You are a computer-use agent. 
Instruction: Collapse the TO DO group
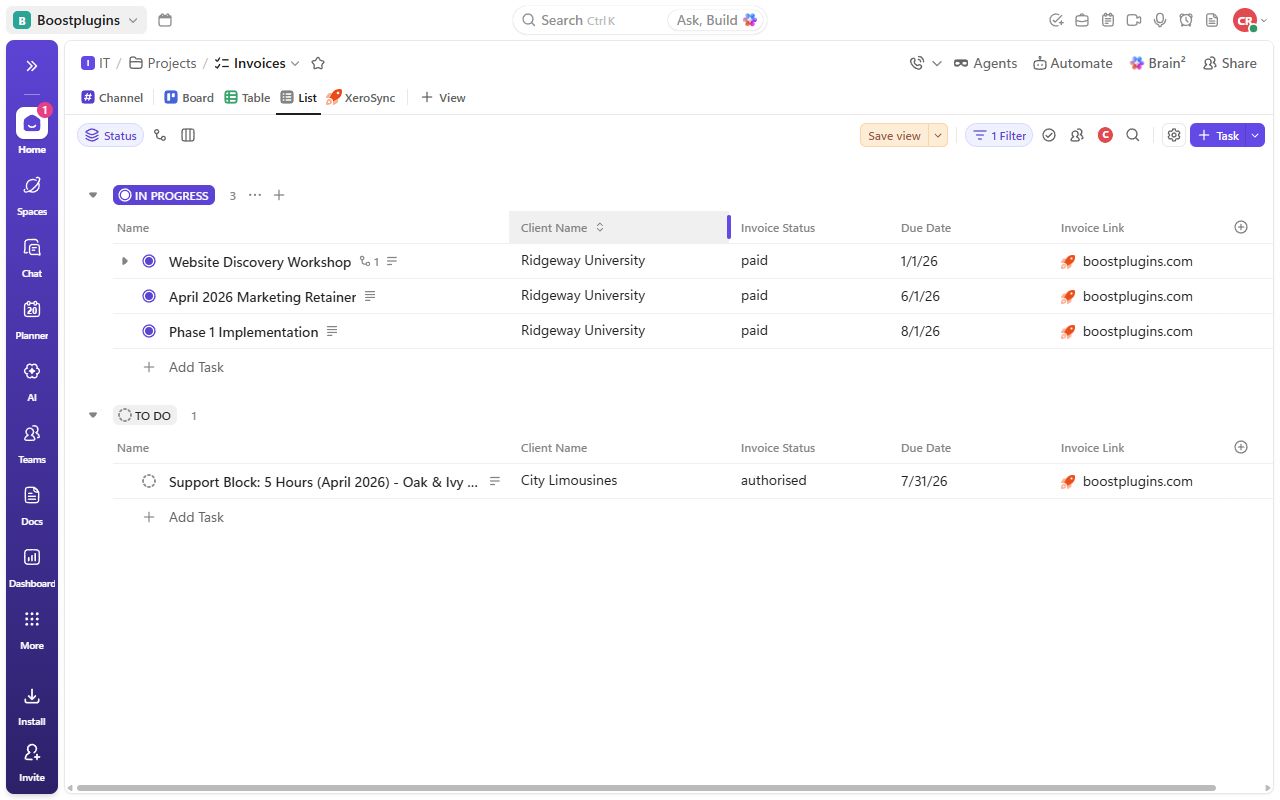click(x=93, y=415)
